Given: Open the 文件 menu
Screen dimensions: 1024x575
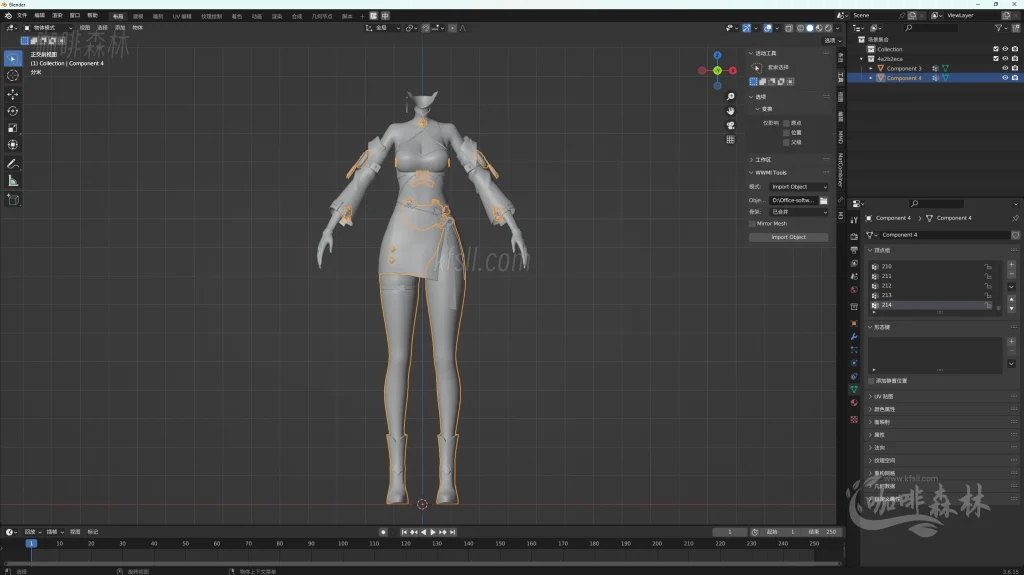Looking at the screenshot, I should (x=22, y=16).
